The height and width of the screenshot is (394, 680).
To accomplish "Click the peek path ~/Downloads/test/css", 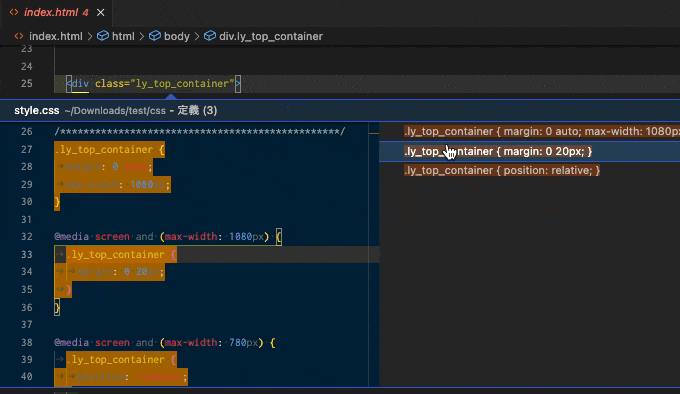I will click(x=115, y=111).
